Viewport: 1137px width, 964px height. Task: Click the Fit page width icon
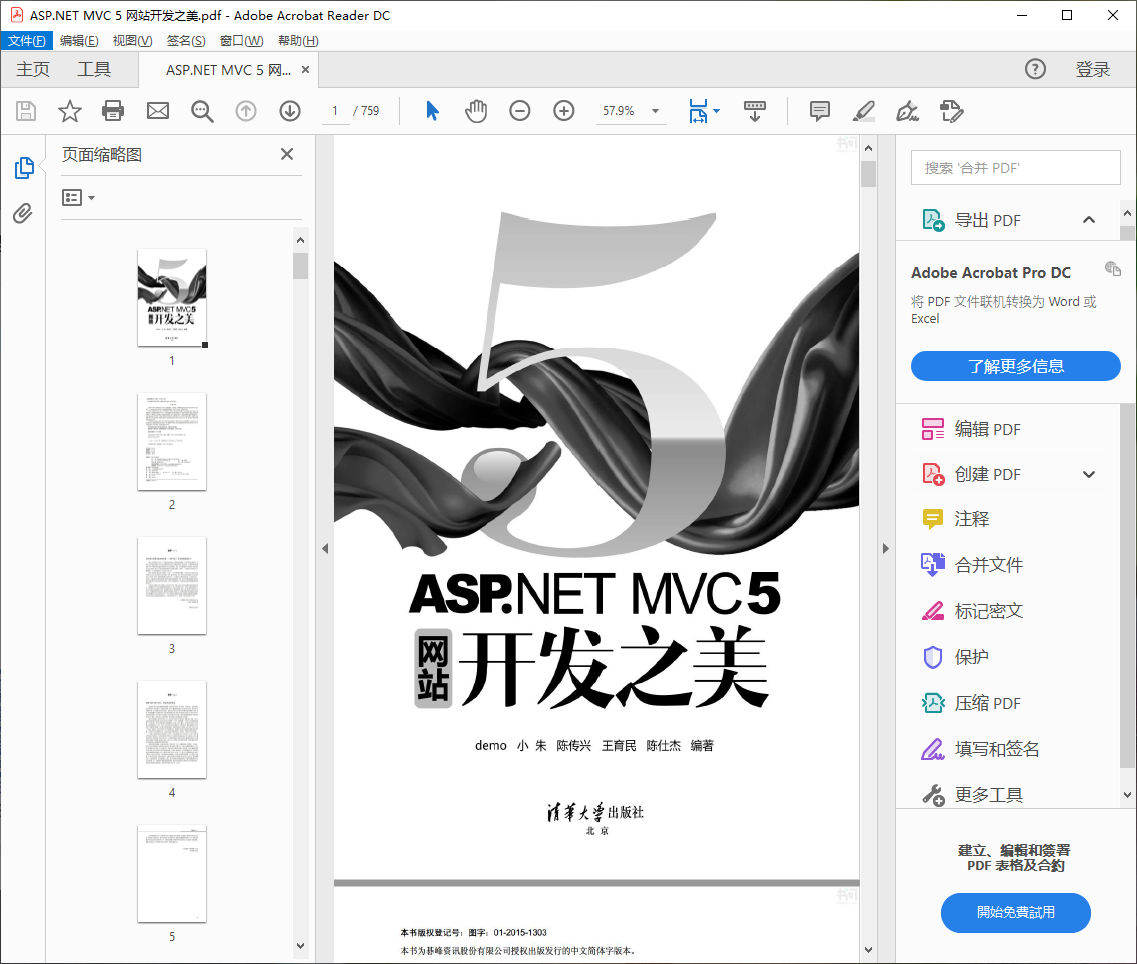pyautogui.click(x=698, y=111)
